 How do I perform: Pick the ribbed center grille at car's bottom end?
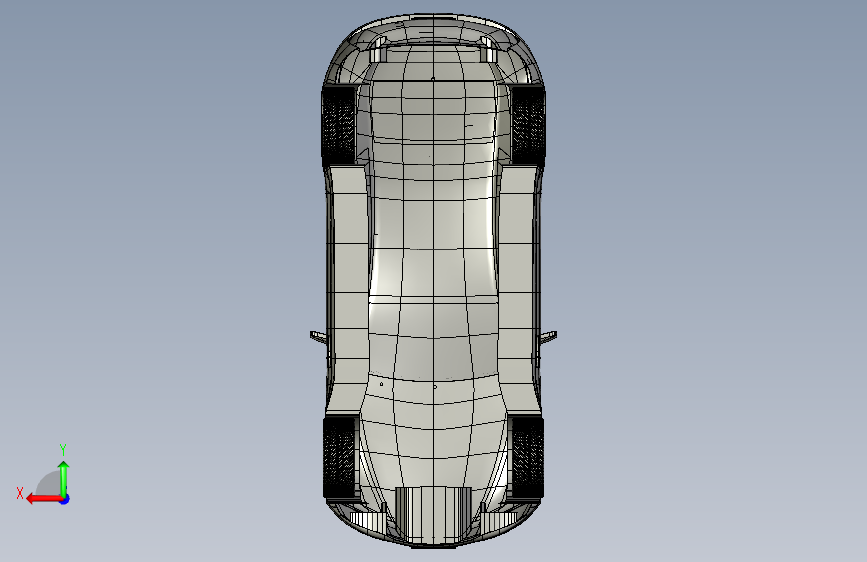[x=433, y=514]
